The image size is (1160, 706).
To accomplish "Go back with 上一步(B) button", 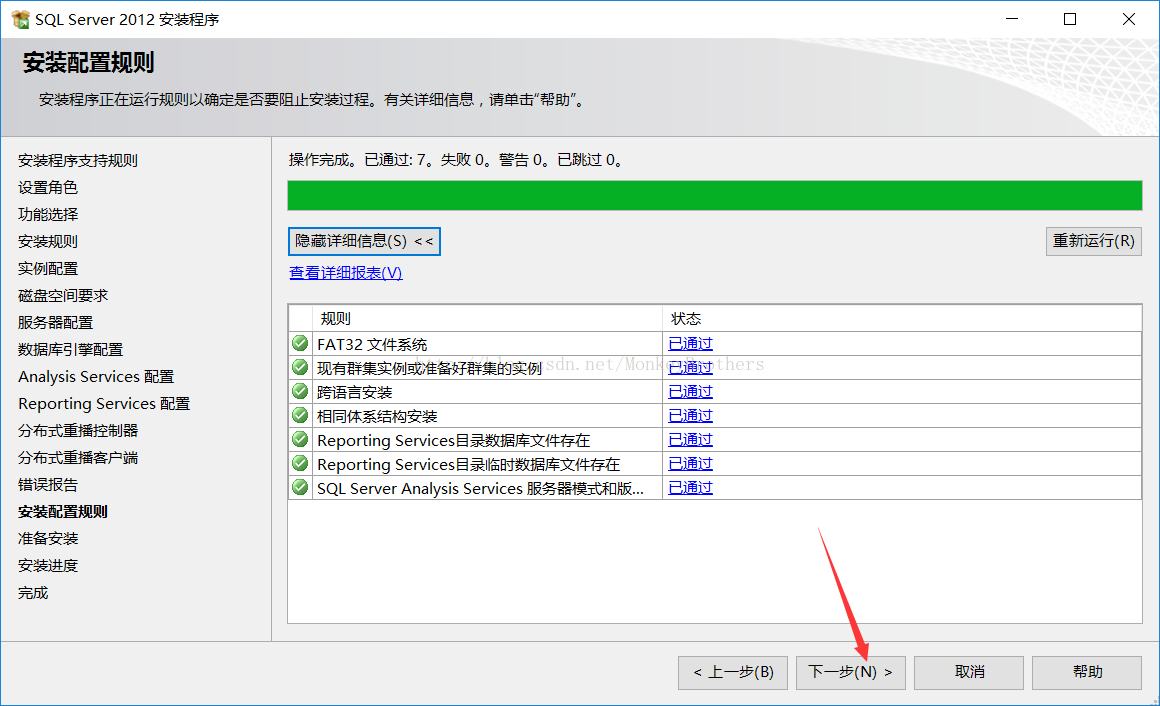I will (732, 673).
